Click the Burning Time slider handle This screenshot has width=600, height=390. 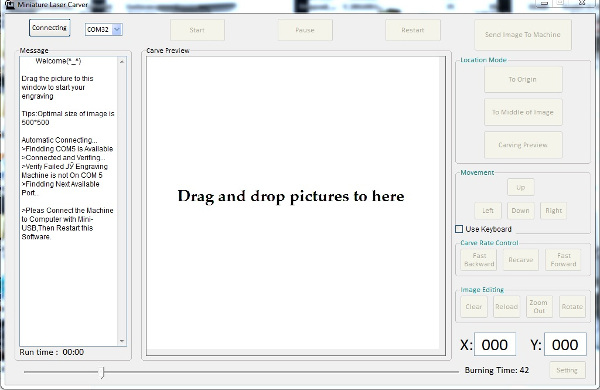[x=102, y=372]
